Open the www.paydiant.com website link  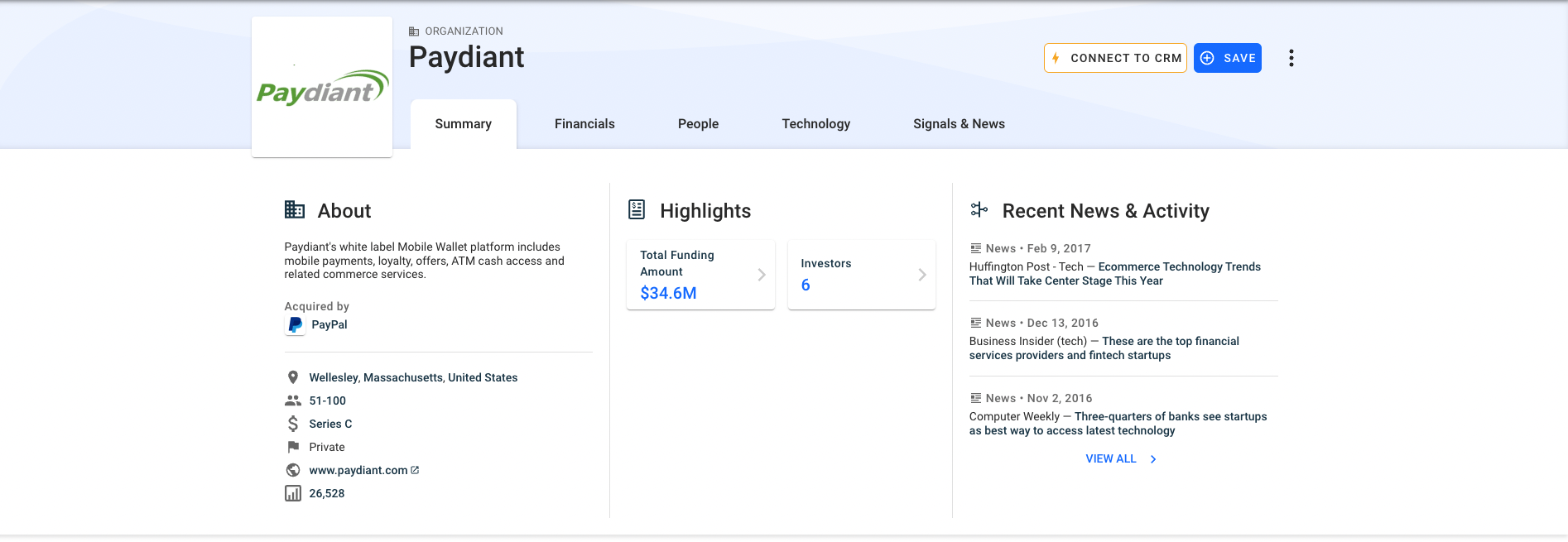coord(358,470)
